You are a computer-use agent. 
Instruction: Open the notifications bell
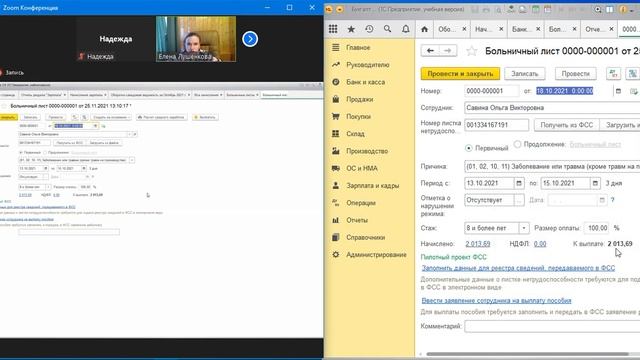(x=406, y=29)
